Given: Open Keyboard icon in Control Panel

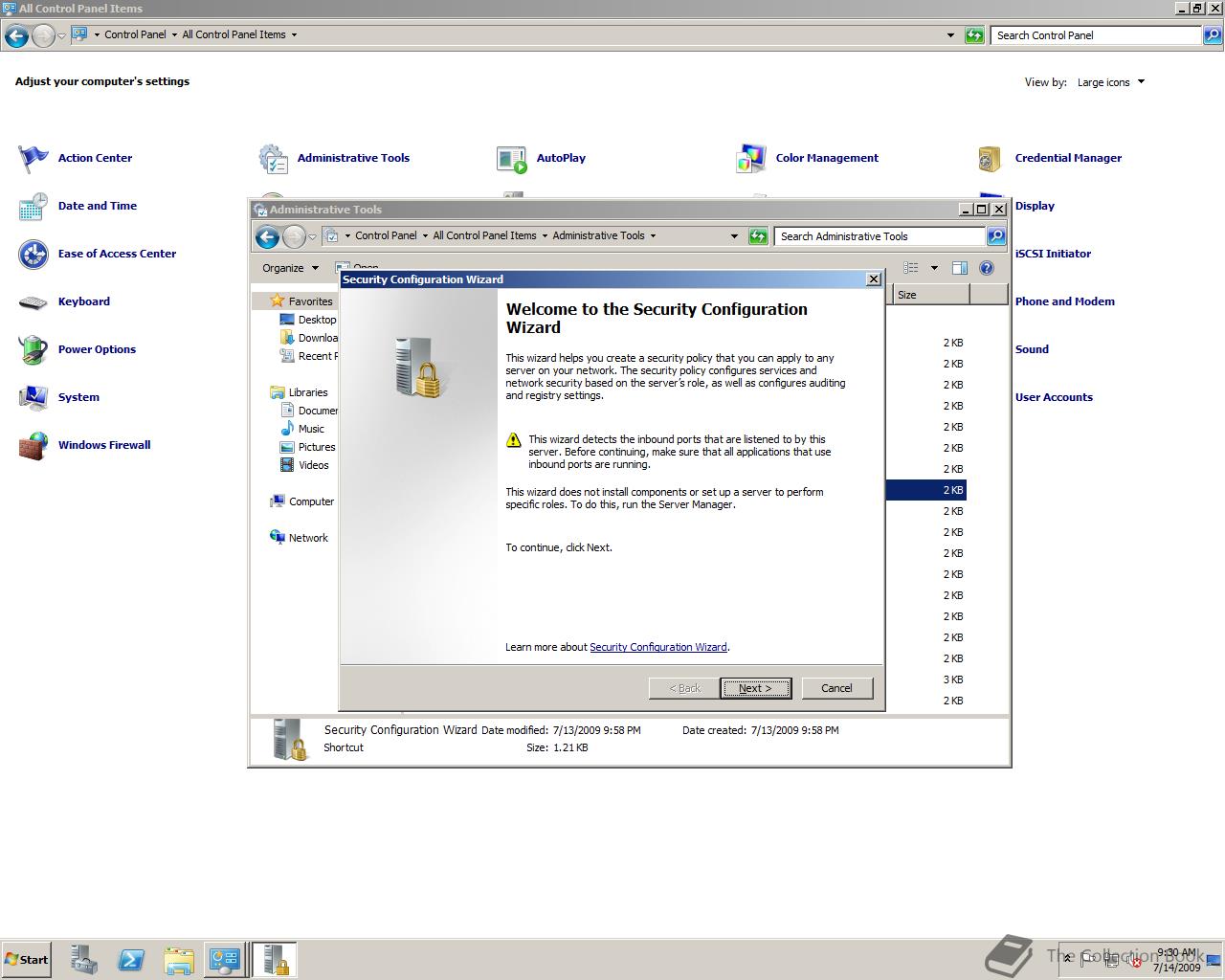Looking at the screenshot, I should click(x=33, y=301).
